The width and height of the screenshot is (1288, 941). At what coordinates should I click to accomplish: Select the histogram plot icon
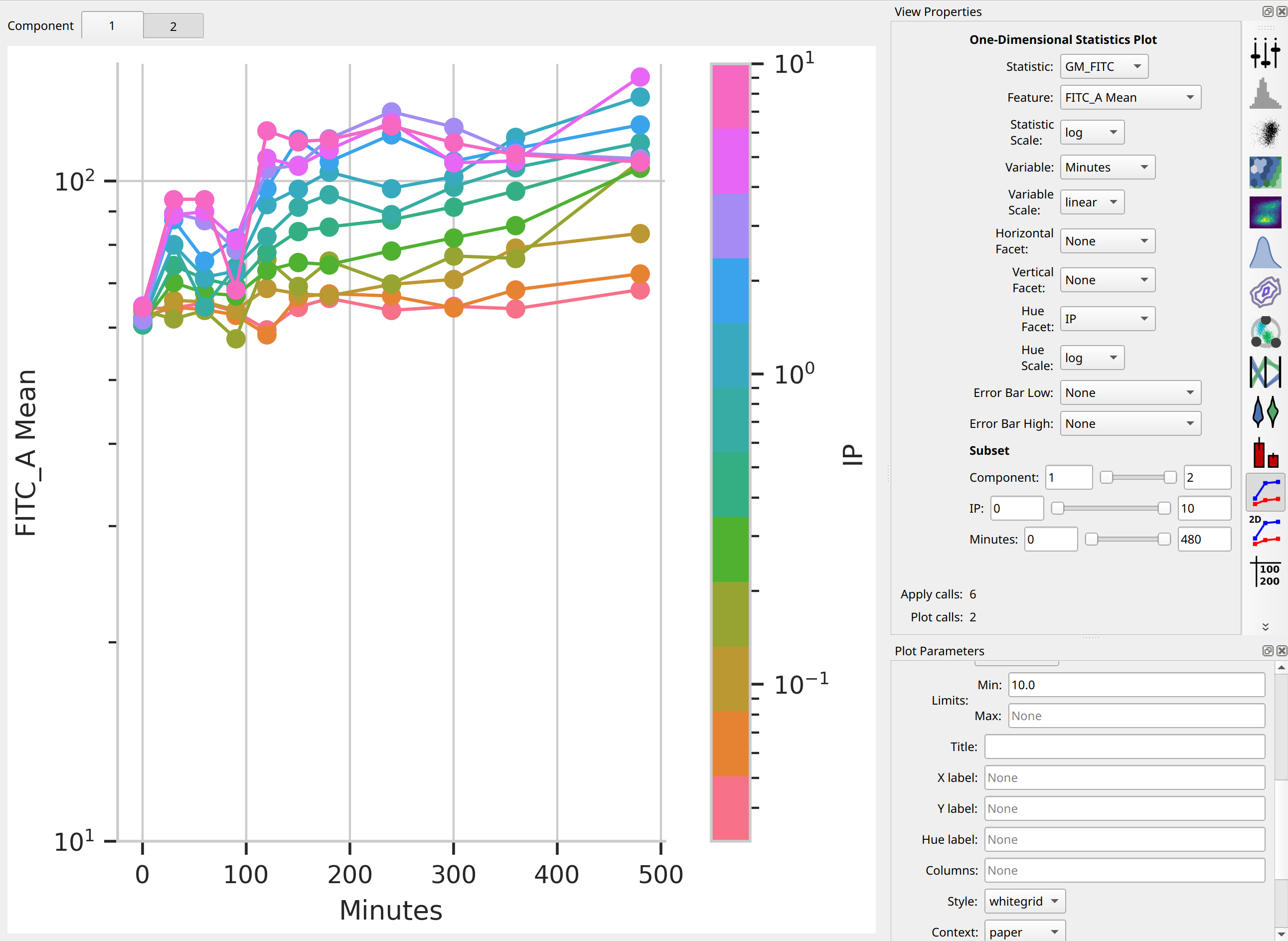point(1265,93)
